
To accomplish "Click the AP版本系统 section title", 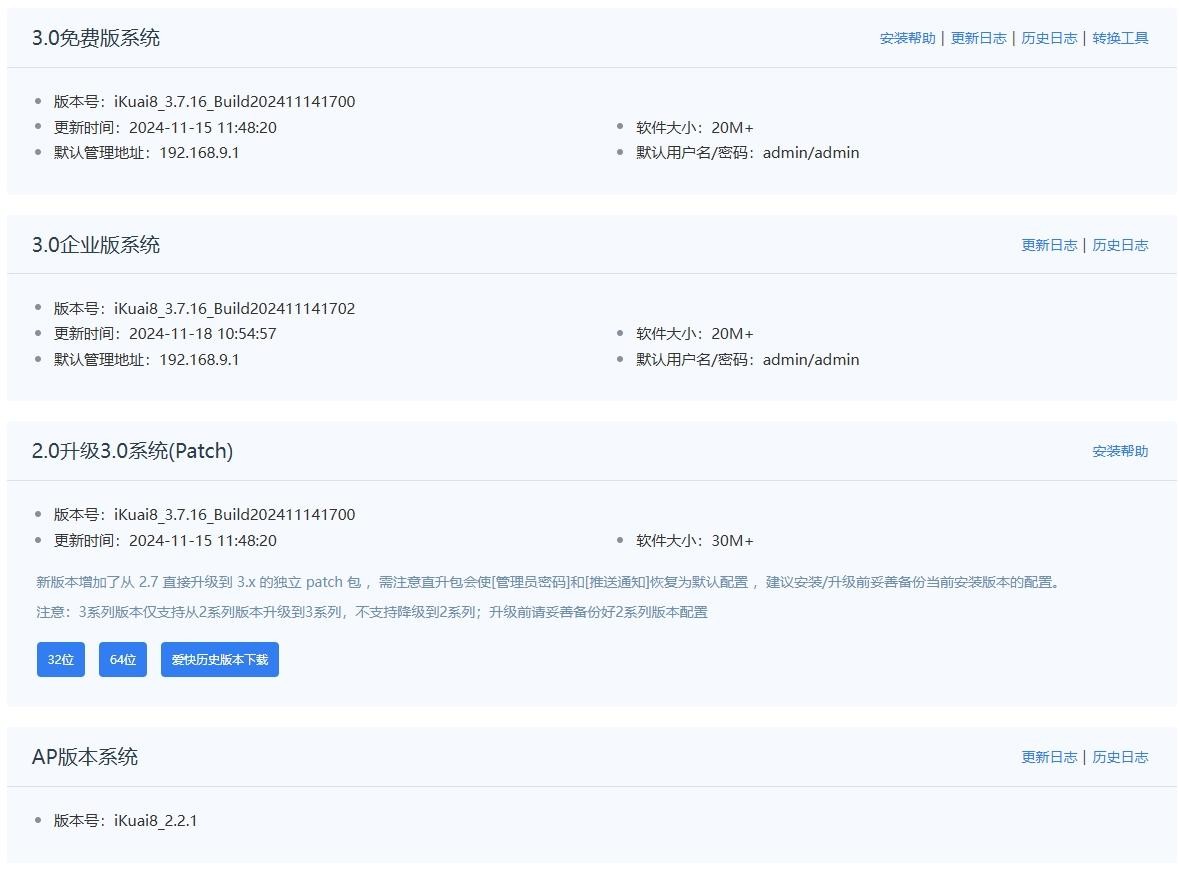I will [85, 757].
